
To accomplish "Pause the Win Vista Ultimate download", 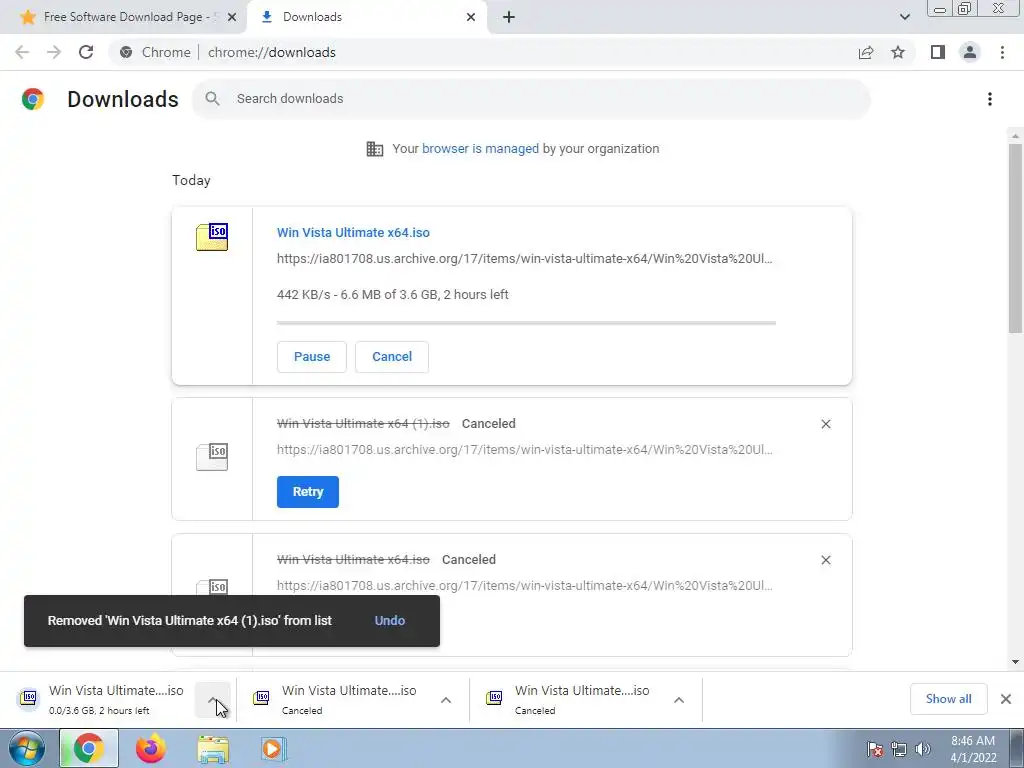I will [312, 357].
